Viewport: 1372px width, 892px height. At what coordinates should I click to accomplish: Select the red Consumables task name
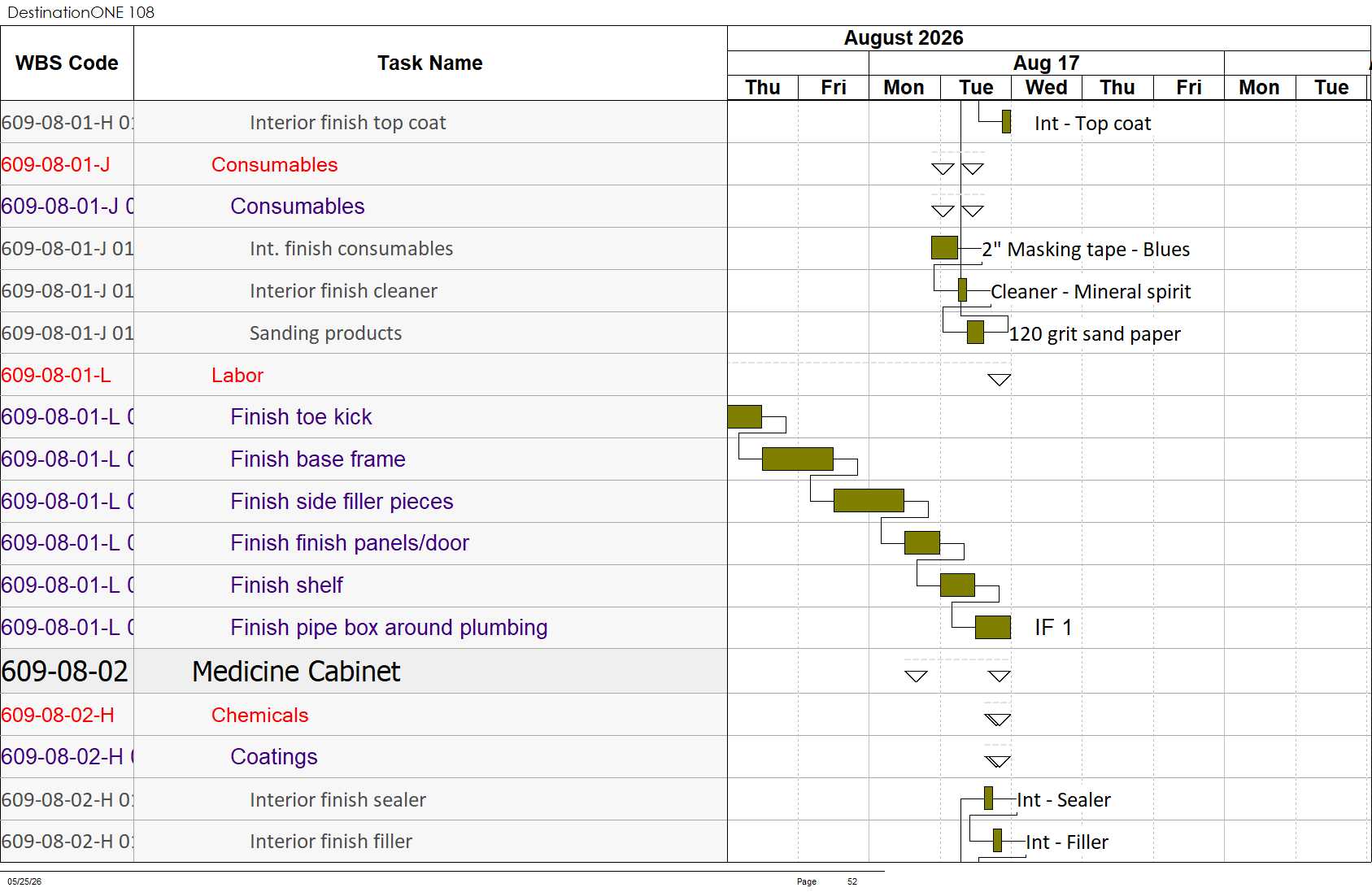pyautogui.click(x=274, y=164)
